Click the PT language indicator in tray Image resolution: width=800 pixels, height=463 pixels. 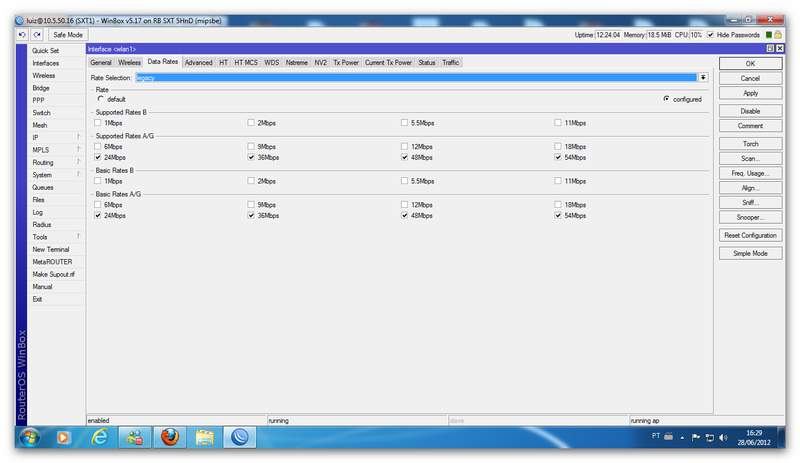click(656, 436)
